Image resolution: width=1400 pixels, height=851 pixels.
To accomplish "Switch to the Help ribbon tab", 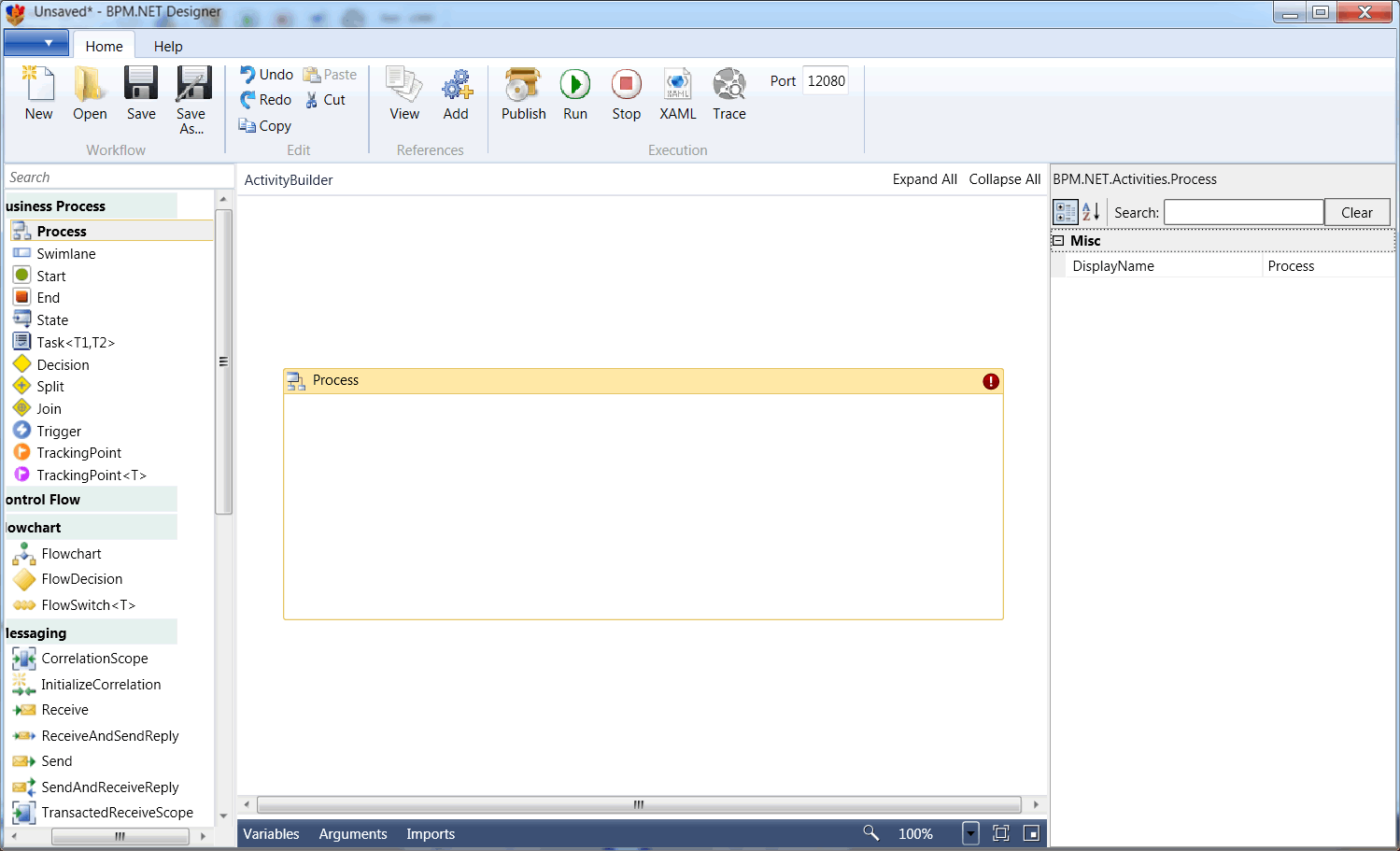I will (x=168, y=46).
